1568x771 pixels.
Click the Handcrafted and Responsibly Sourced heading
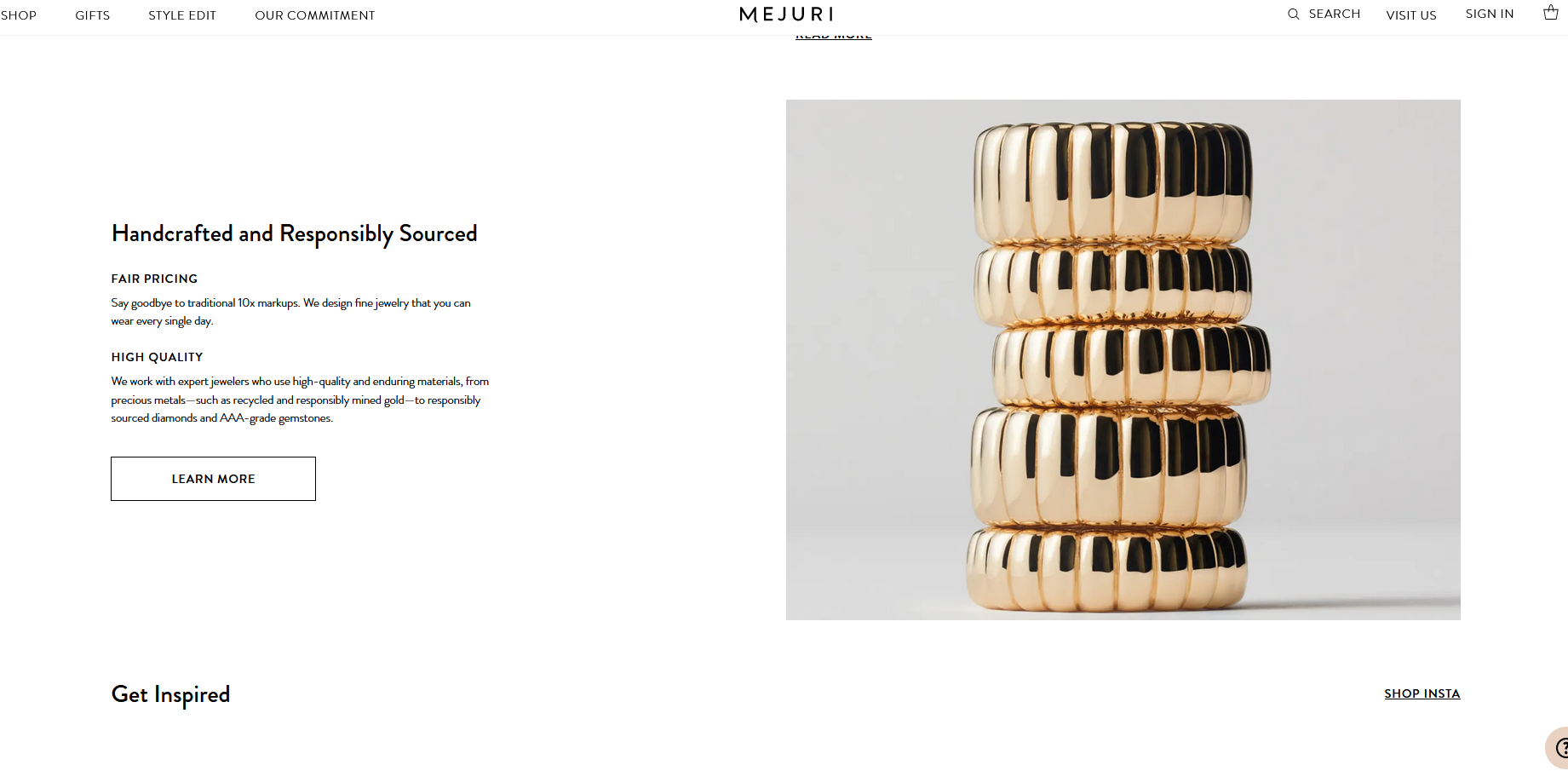click(x=294, y=233)
